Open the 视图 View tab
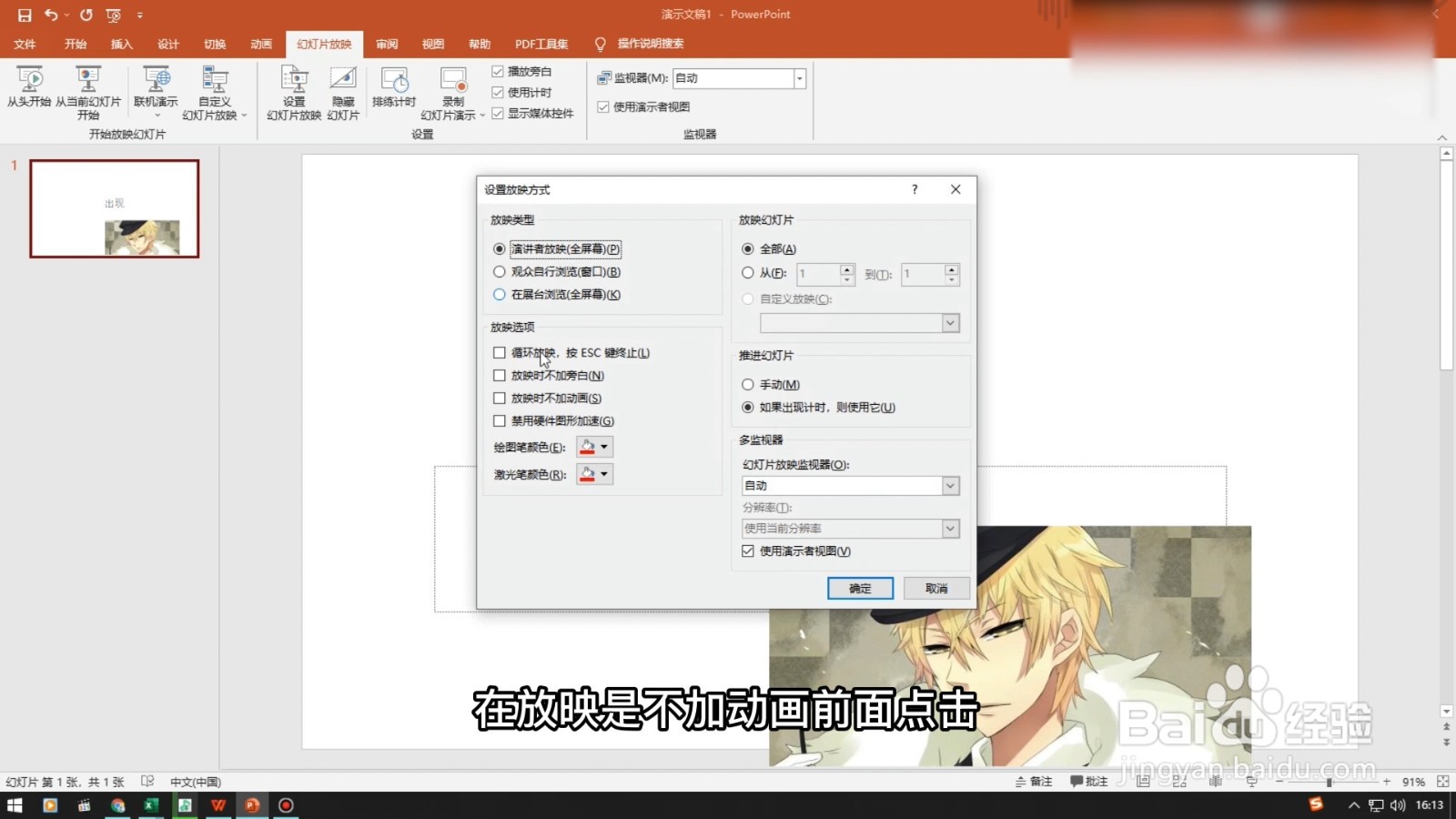Image resolution: width=1456 pixels, height=819 pixels. pos(433,44)
